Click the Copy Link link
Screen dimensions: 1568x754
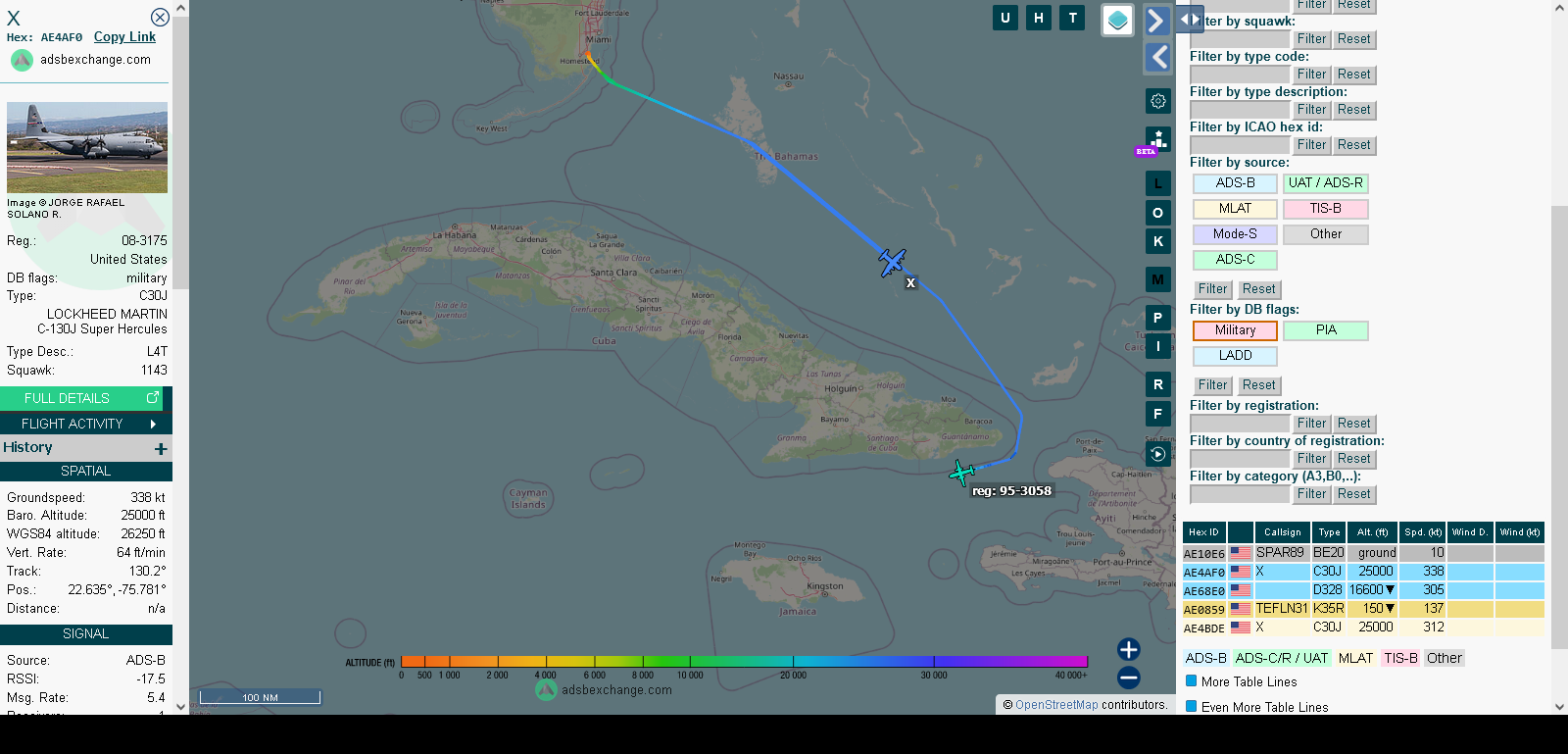tap(124, 37)
